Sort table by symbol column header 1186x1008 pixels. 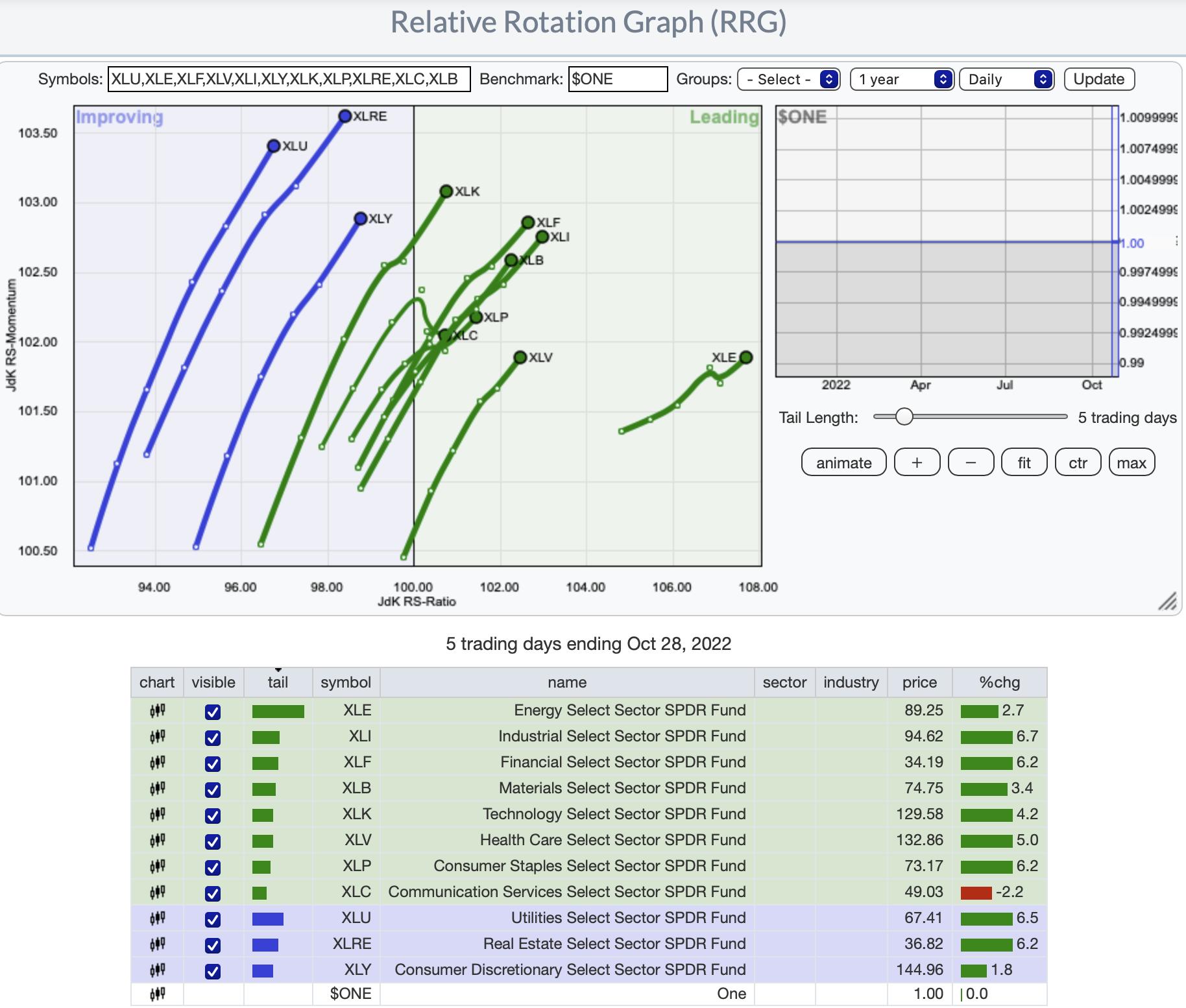point(346,682)
